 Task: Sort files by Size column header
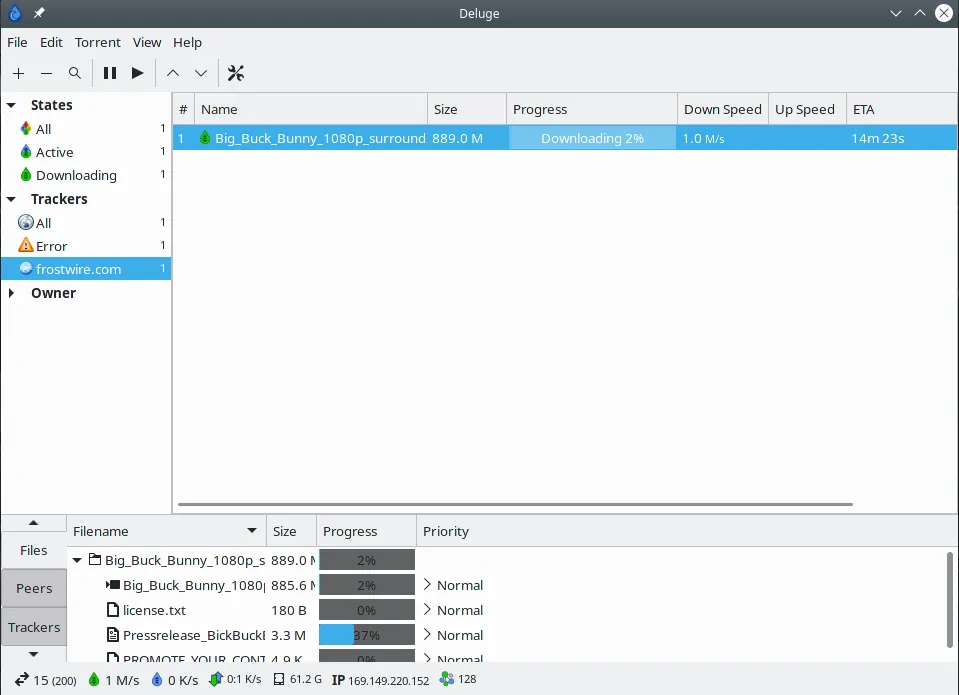click(291, 531)
